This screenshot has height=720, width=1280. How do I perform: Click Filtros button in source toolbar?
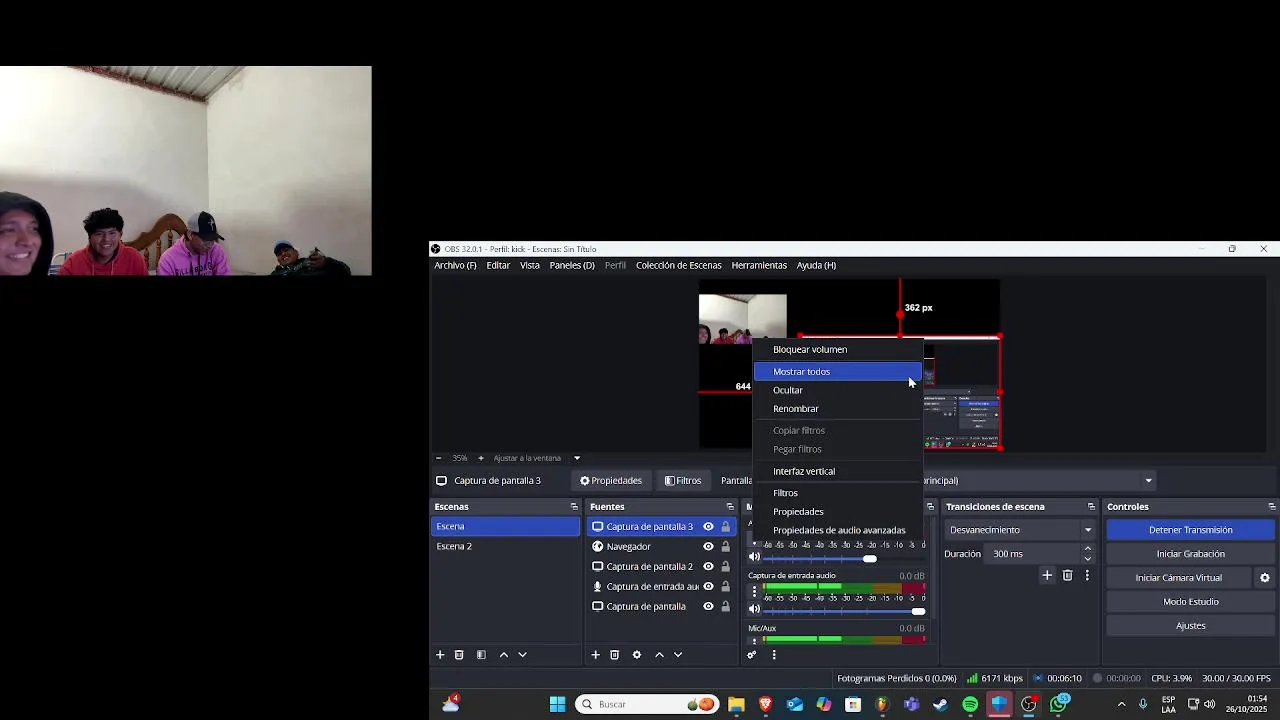pos(683,481)
